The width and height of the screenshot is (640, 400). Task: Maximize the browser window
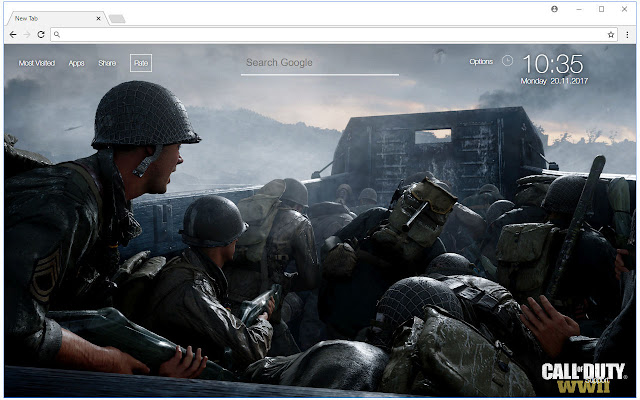601,9
